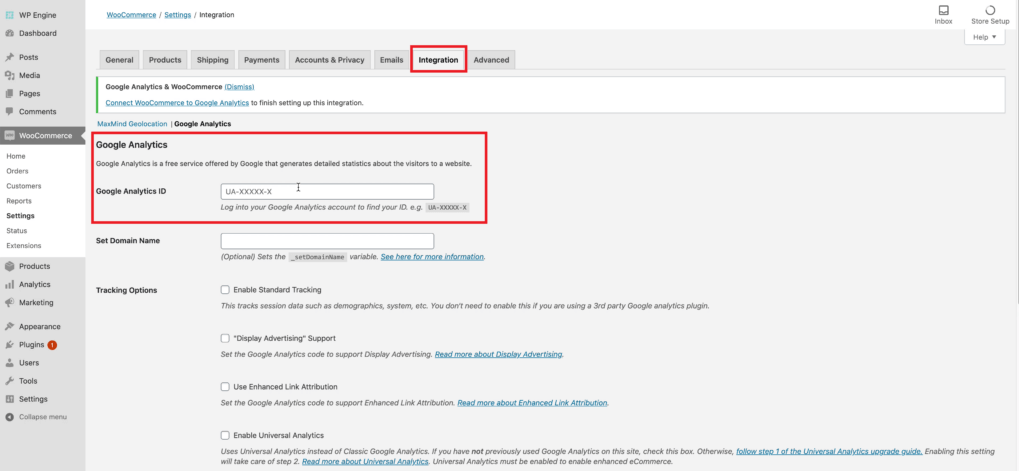Click the sidebar Settings sliders icon
The width and height of the screenshot is (1019, 471).
coord(10,400)
